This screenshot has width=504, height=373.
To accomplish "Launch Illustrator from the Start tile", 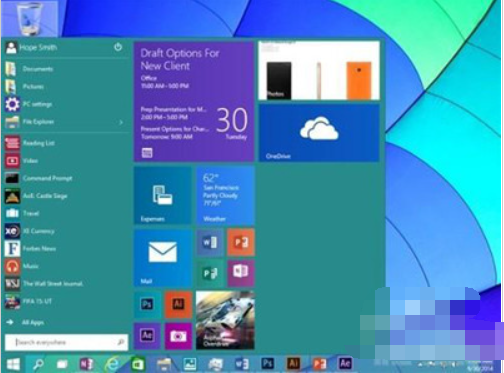I will point(178,305).
